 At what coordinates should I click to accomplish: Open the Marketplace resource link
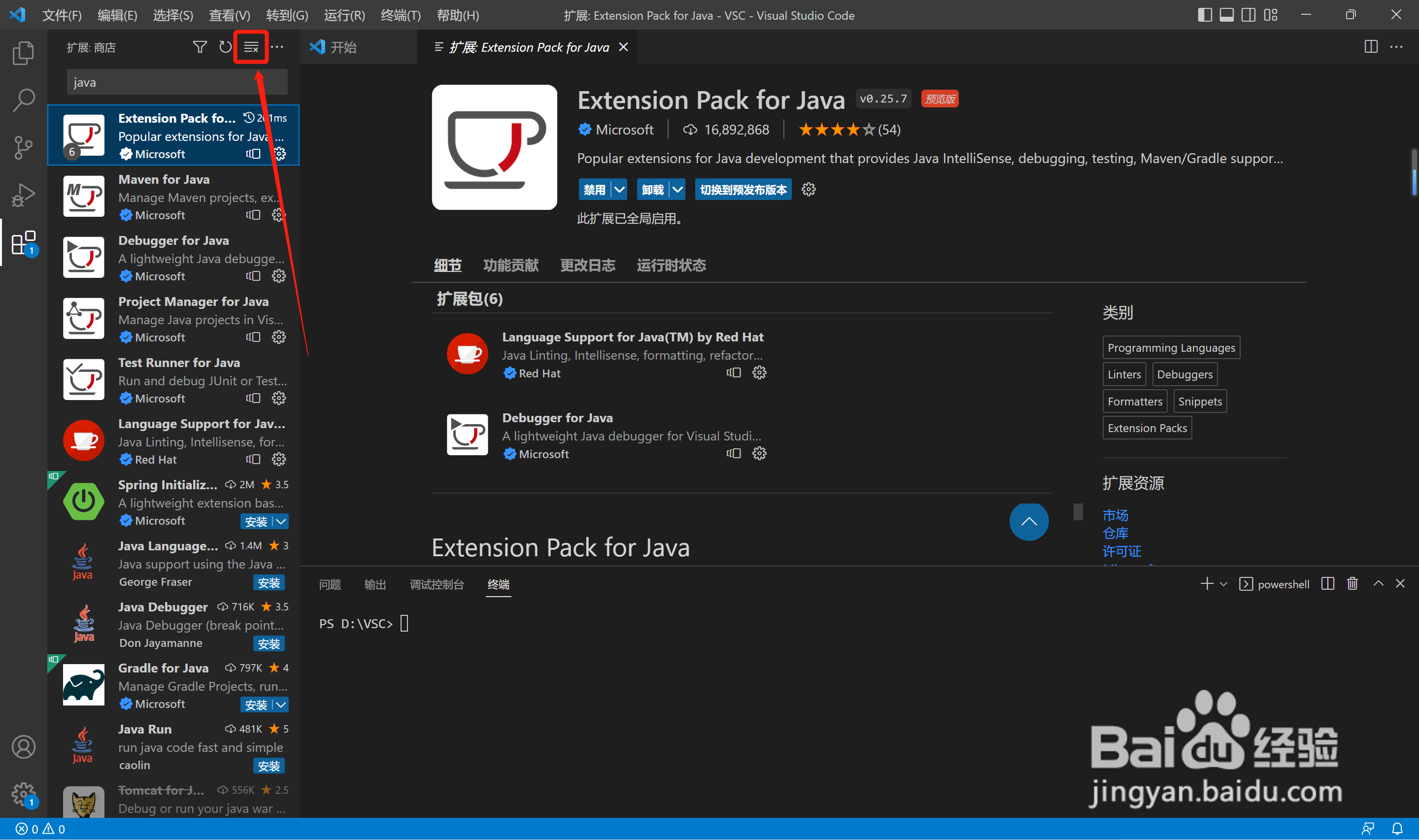pos(1115,515)
